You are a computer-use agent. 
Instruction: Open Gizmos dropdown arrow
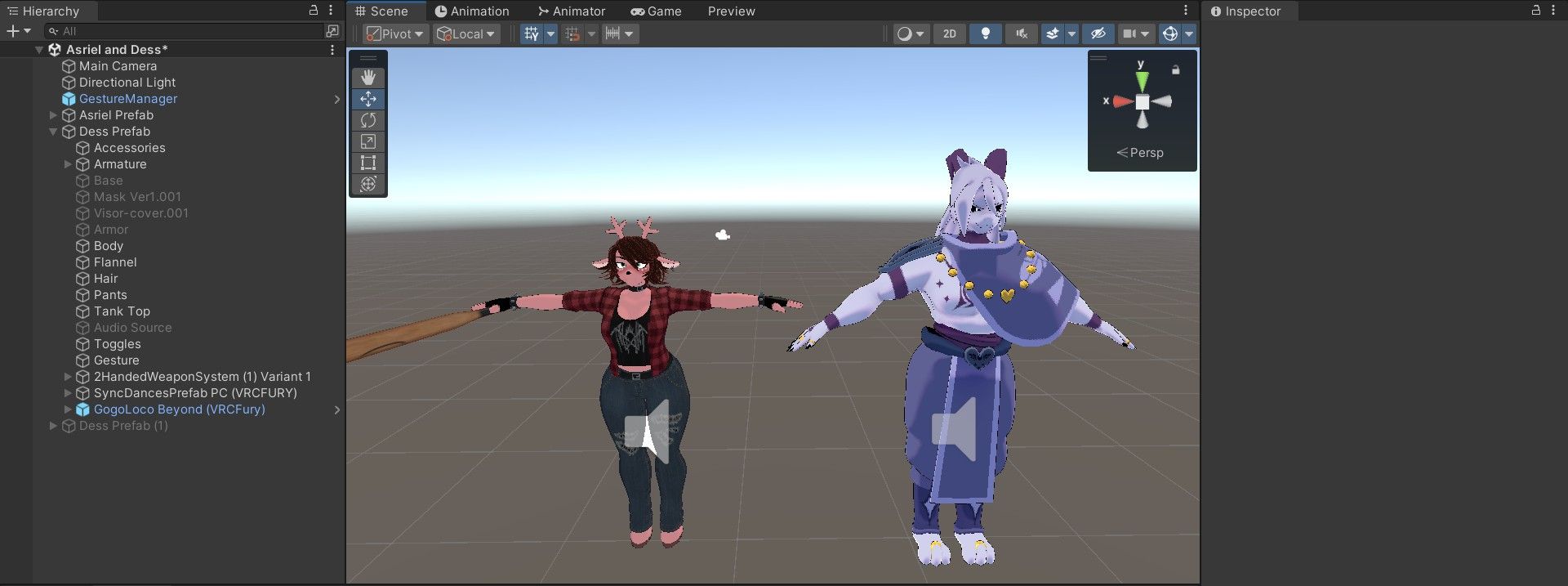click(1189, 34)
